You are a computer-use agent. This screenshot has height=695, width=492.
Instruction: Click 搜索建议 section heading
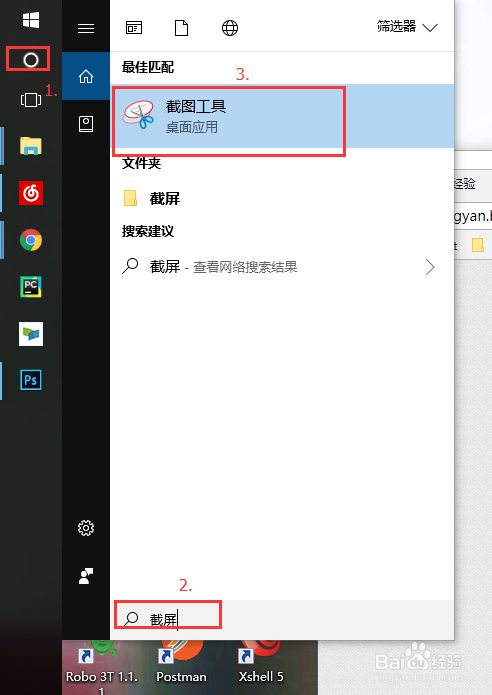tap(148, 231)
